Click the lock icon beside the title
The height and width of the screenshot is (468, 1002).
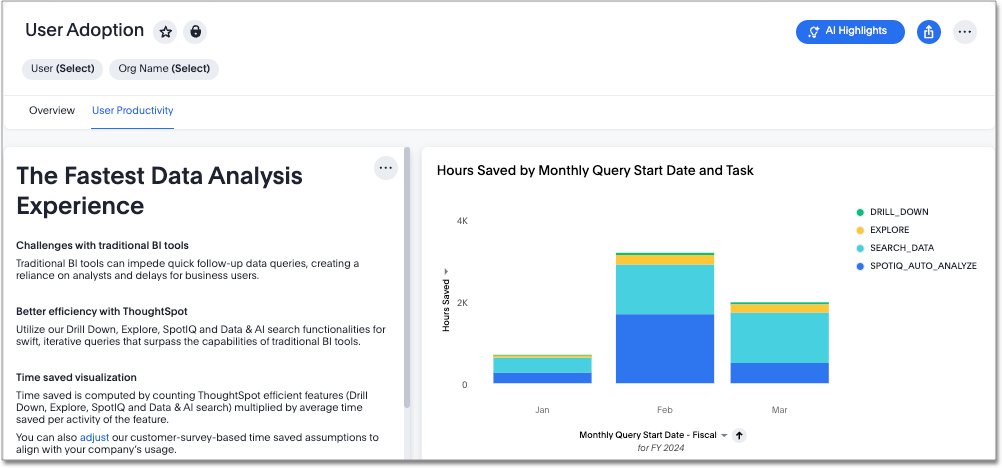195,32
